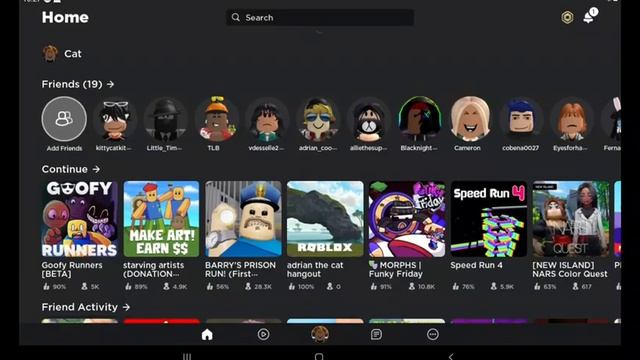Click 'MORPHS | Funky Friday' title text
Screen dimensions: 640x360
[396, 269]
